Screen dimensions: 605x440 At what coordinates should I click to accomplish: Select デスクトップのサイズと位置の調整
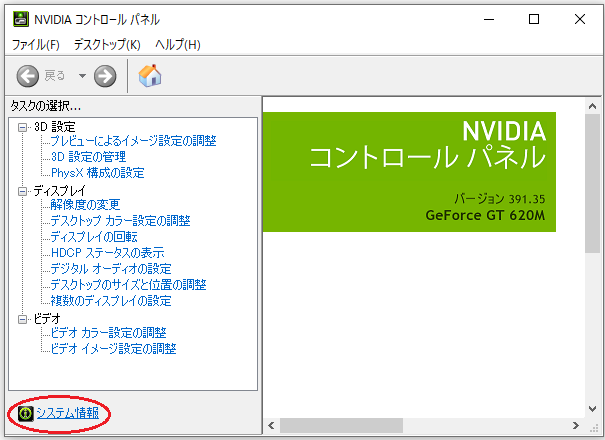128,285
